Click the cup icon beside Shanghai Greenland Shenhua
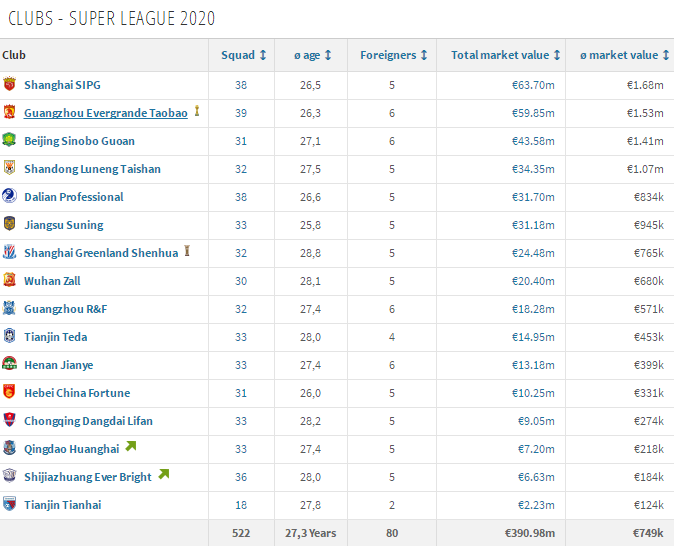This screenshot has width=674, height=546. [187, 252]
